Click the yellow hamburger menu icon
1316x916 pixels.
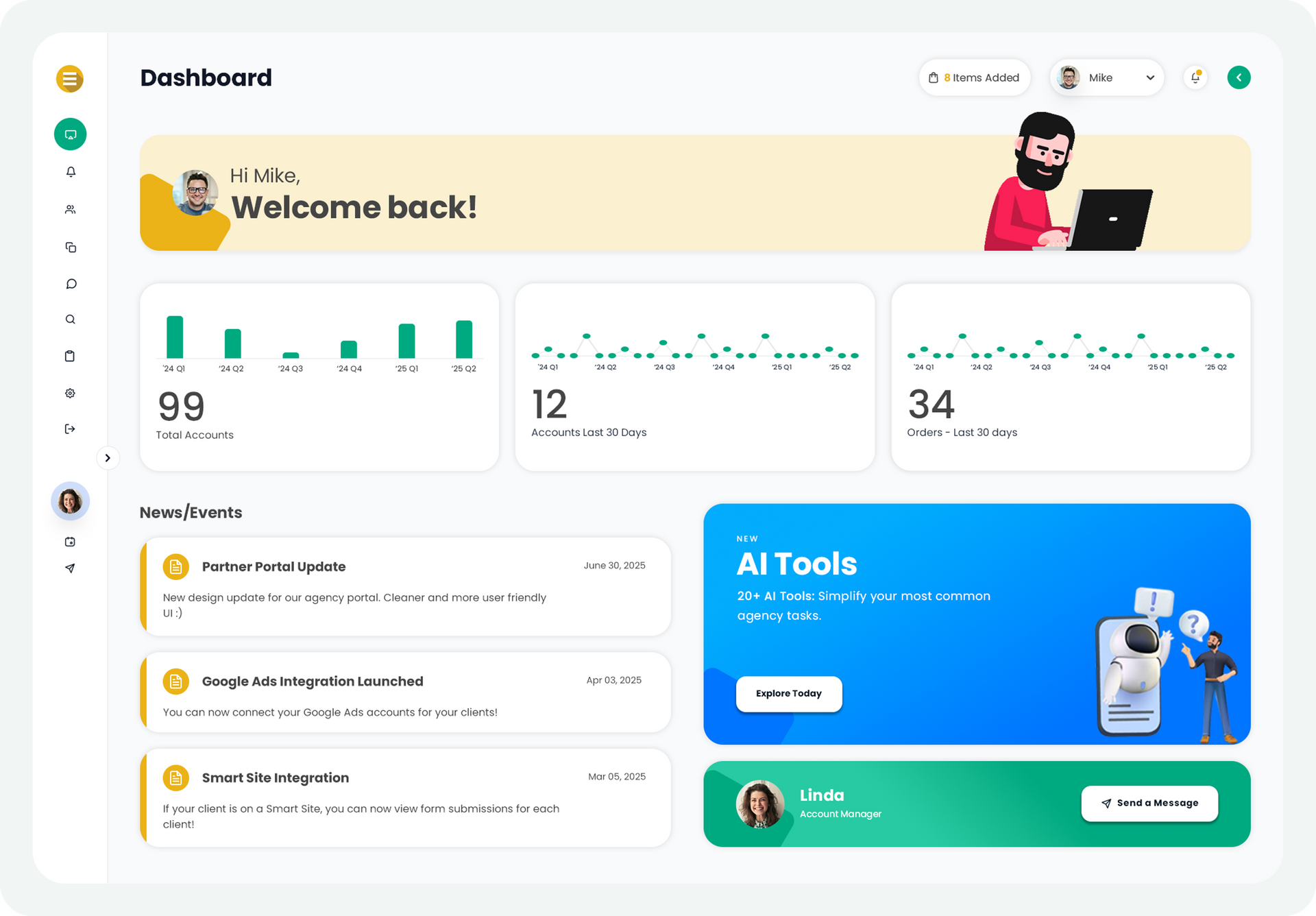tap(69, 79)
